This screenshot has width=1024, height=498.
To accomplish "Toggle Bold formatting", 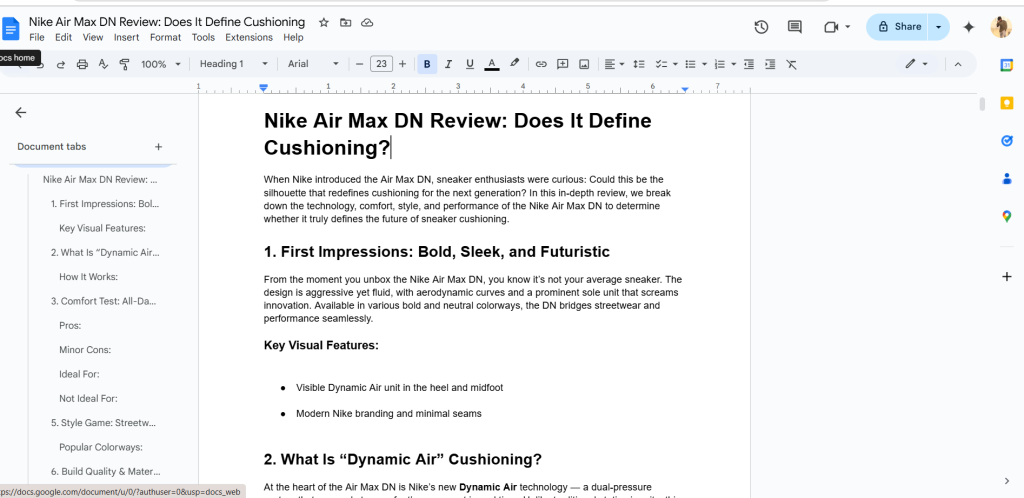I will click(427, 64).
